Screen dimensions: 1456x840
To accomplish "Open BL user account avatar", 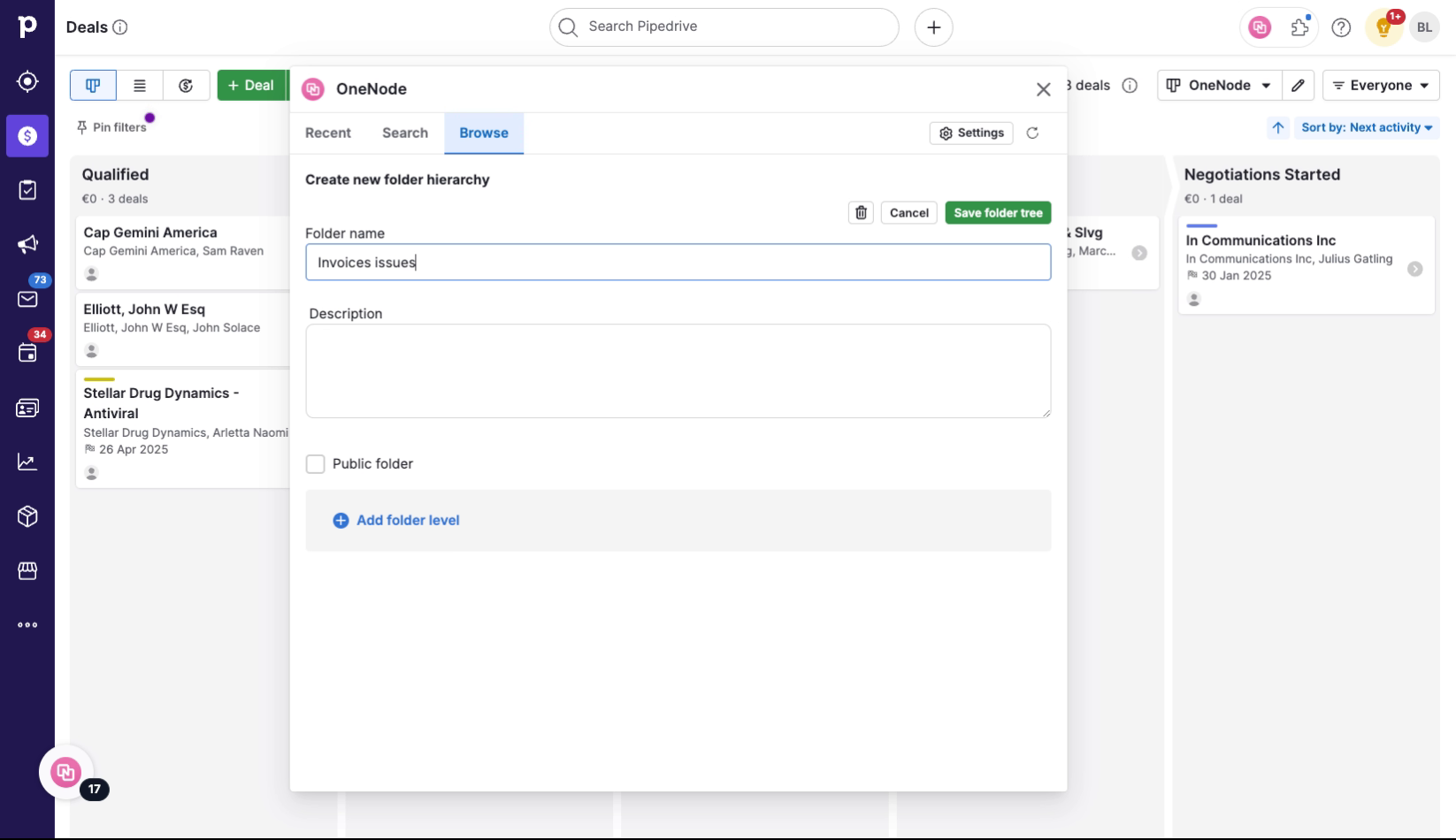I will point(1424,27).
